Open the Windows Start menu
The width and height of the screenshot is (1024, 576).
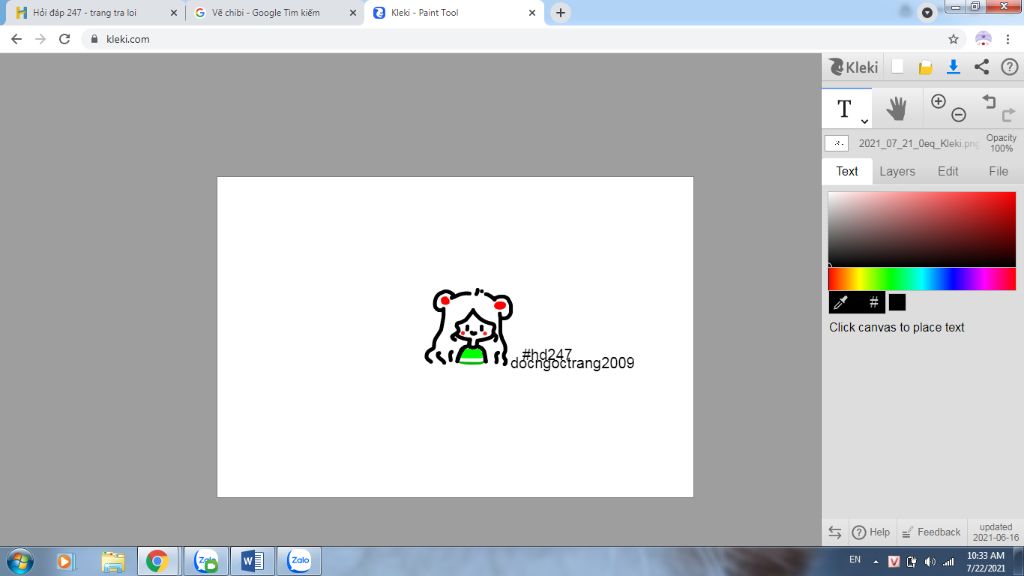20,561
